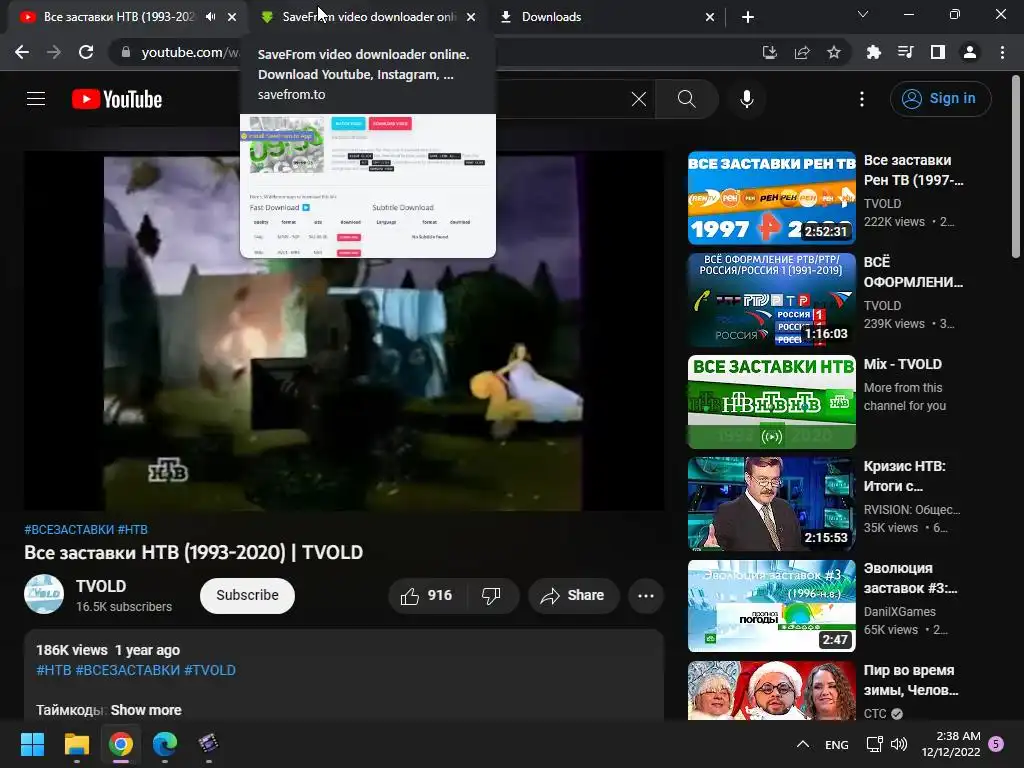1024x768 pixels.
Task: Open Пир во время зимы video thumbnail
Action: tap(771, 691)
